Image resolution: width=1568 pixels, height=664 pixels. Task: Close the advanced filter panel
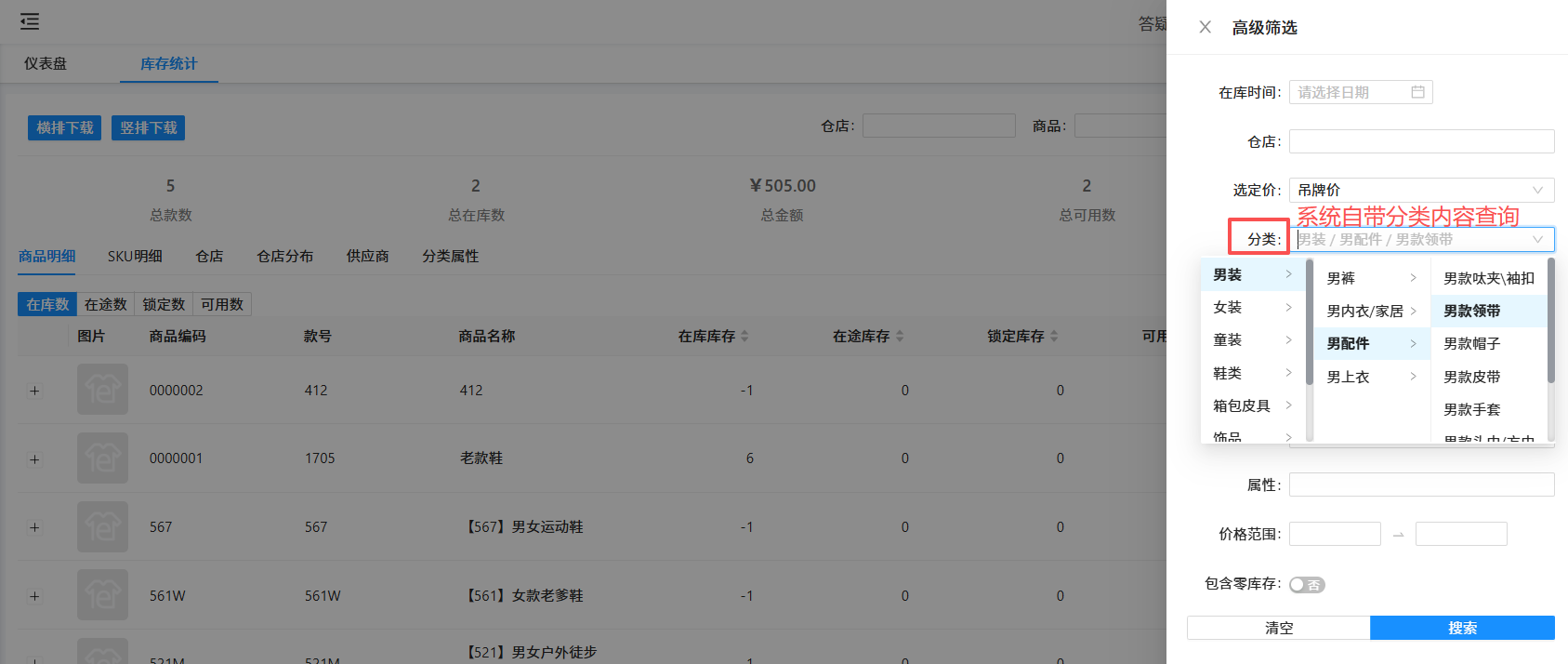(1205, 27)
